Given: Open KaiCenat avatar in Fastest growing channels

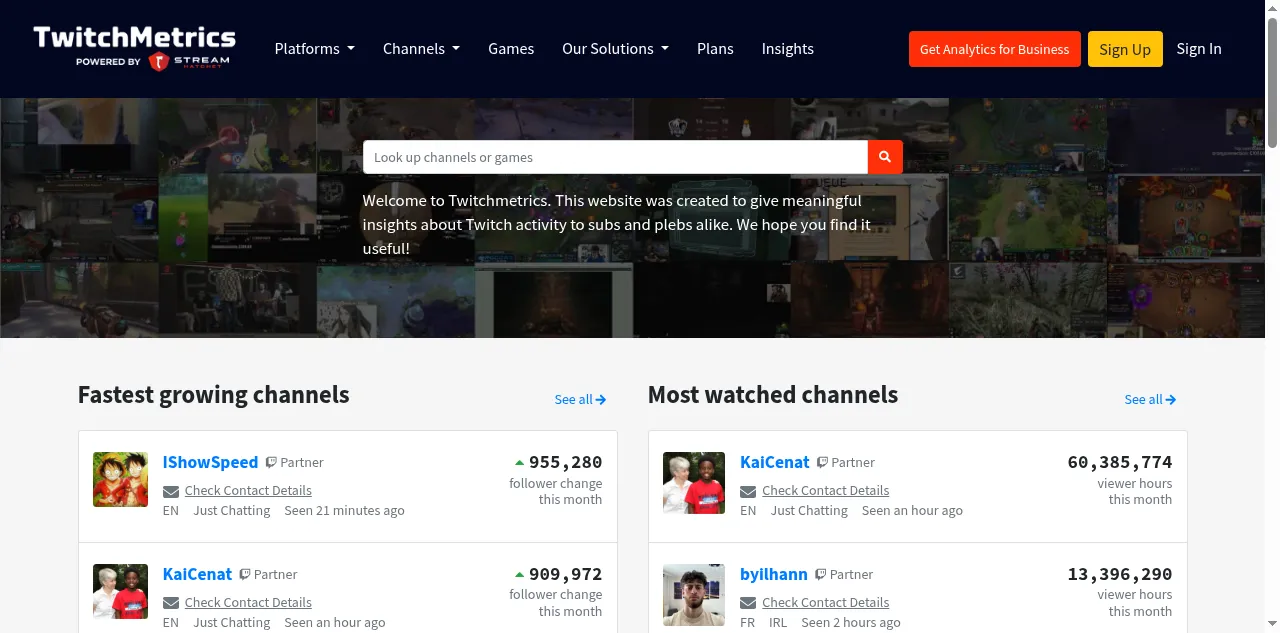Looking at the screenshot, I should click(121, 591).
